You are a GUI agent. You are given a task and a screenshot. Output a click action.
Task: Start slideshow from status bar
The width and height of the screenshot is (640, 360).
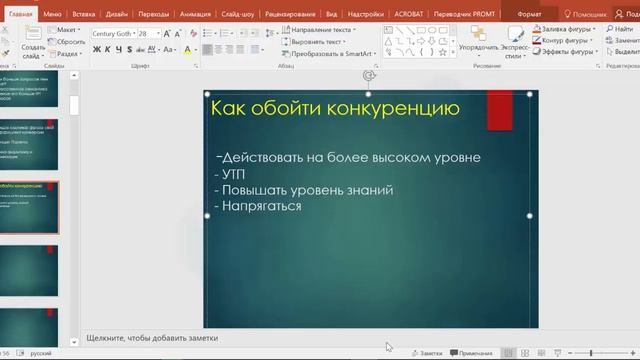(x=558, y=353)
